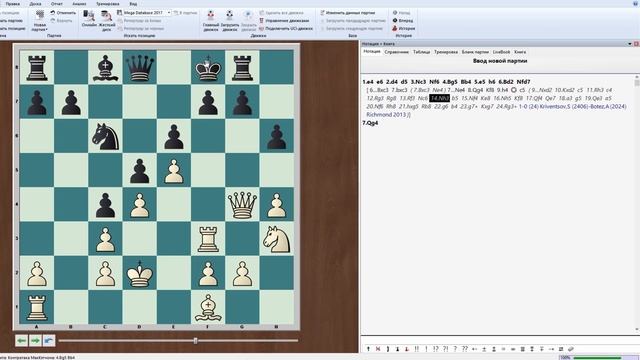
Task: Switch to the Тренировка tab in notation panel
Action: coord(446,52)
